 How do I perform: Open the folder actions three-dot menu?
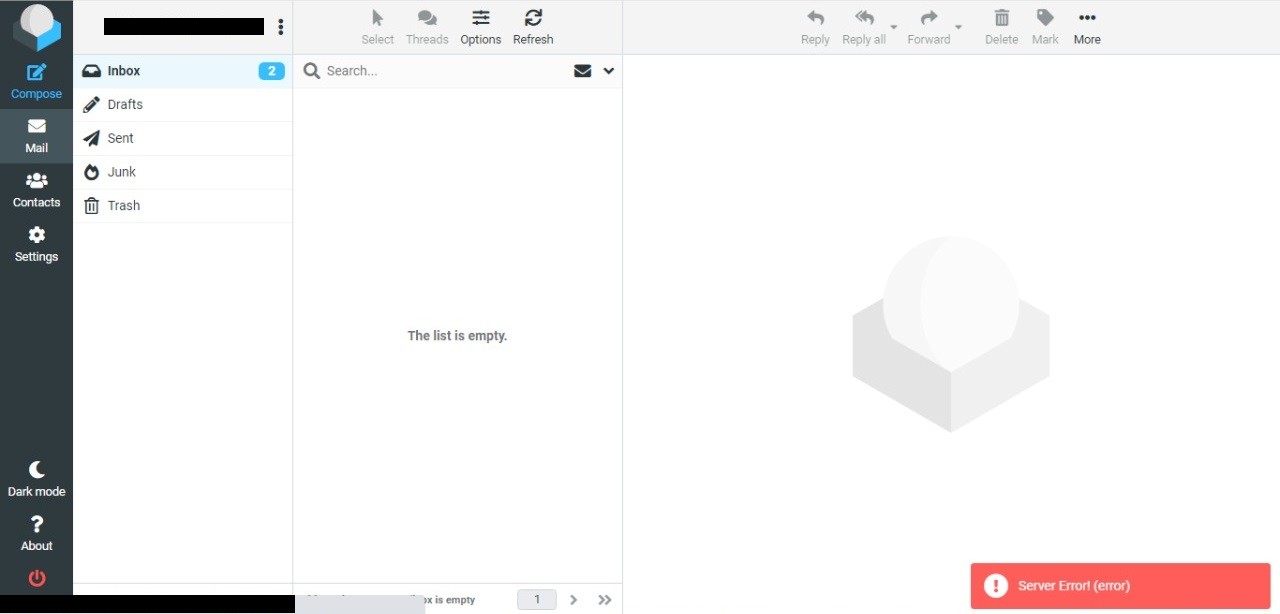280,27
